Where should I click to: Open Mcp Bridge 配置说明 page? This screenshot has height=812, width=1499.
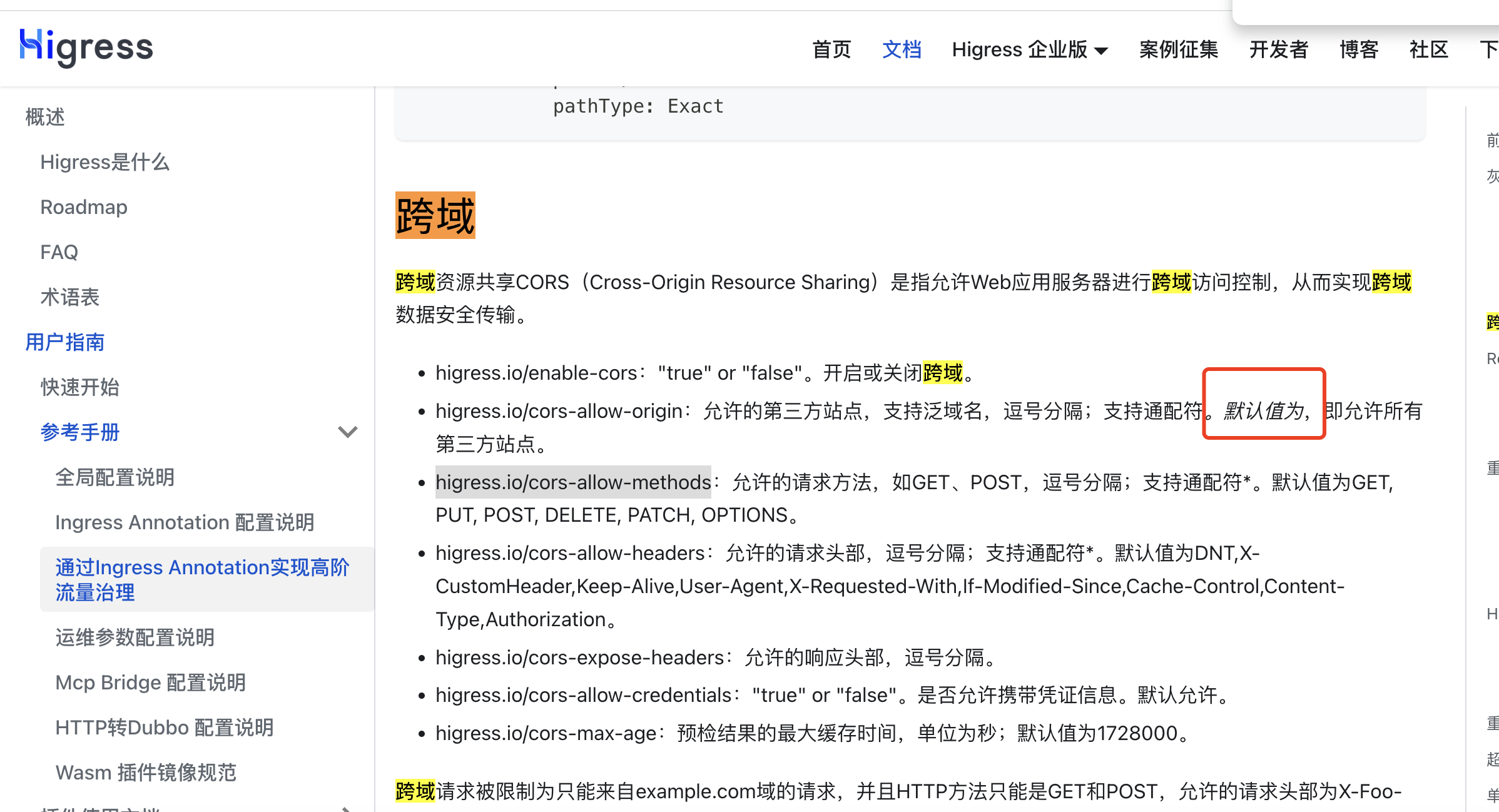[x=151, y=683]
